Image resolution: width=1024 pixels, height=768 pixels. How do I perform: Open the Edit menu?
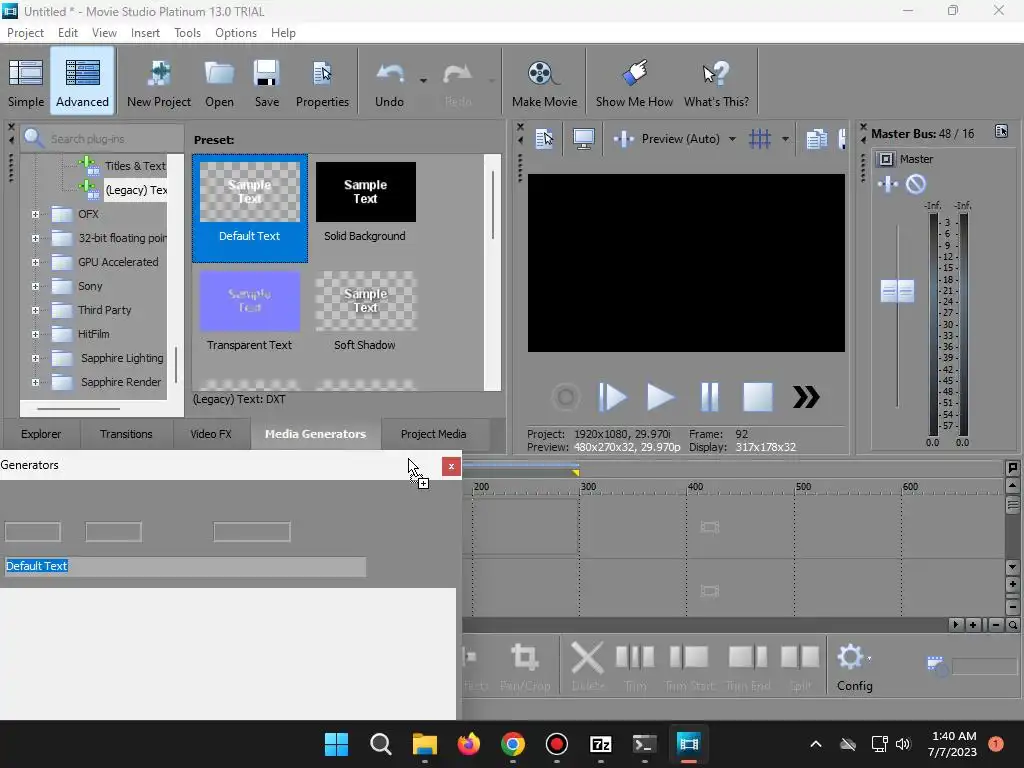point(67,33)
